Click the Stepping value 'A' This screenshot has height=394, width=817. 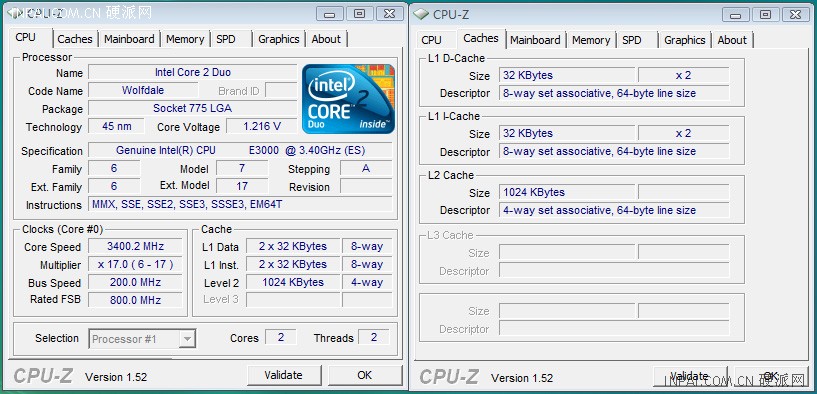pyautogui.click(x=366, y=168)
